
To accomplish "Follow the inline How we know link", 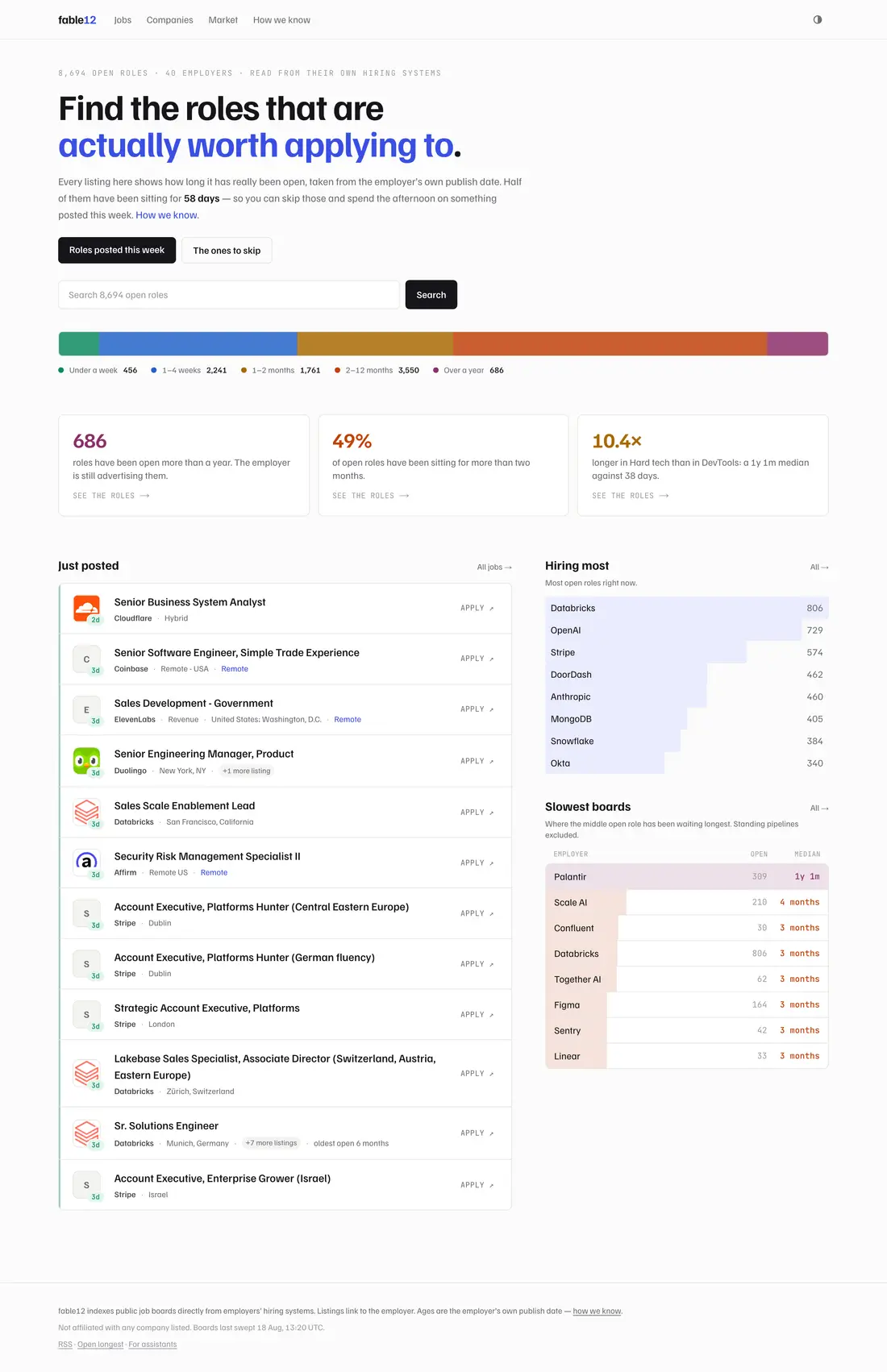I will tap(166, 215).
